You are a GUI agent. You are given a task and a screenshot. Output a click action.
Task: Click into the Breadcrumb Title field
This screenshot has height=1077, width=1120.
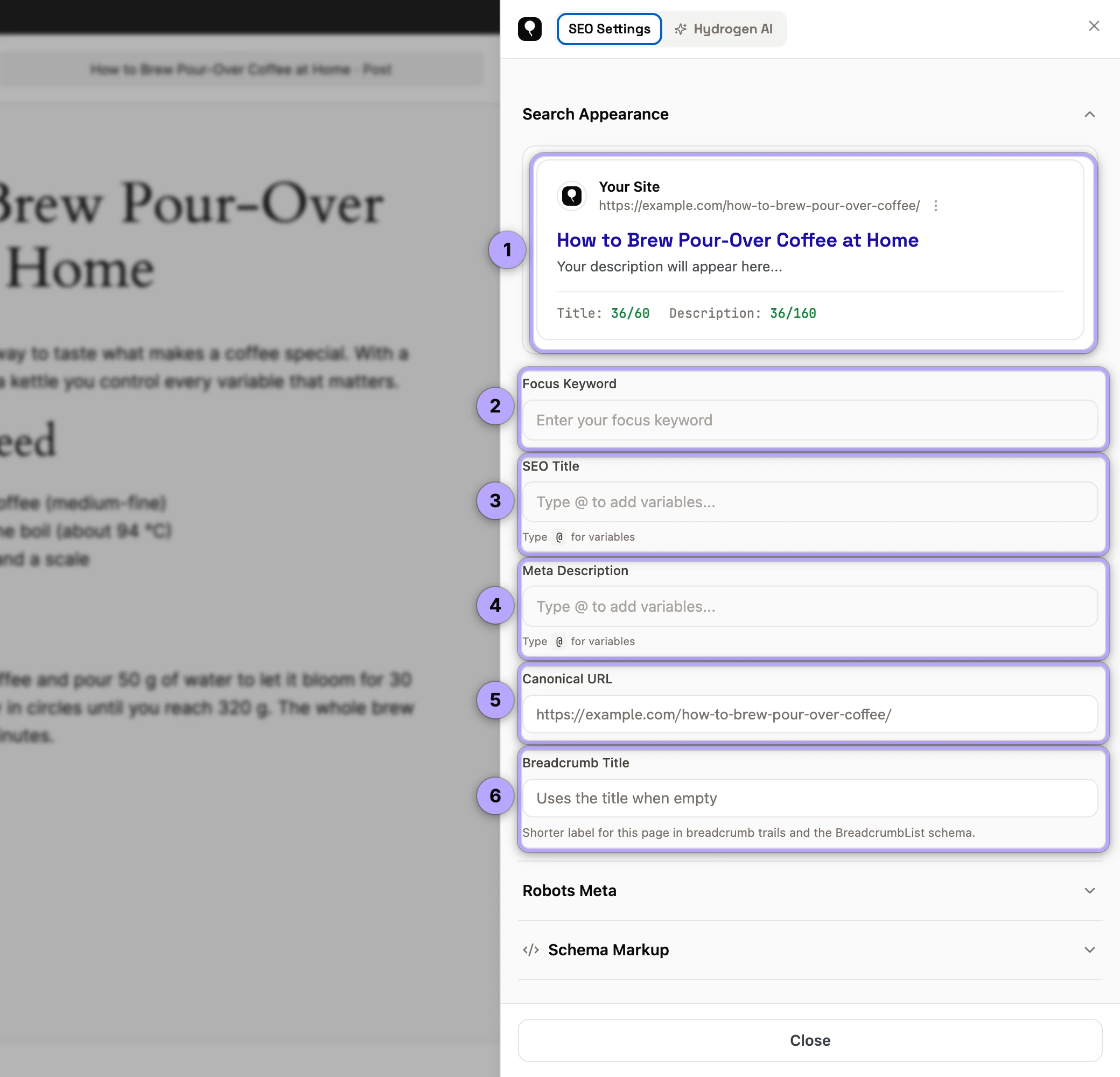(x=810, y=798)
